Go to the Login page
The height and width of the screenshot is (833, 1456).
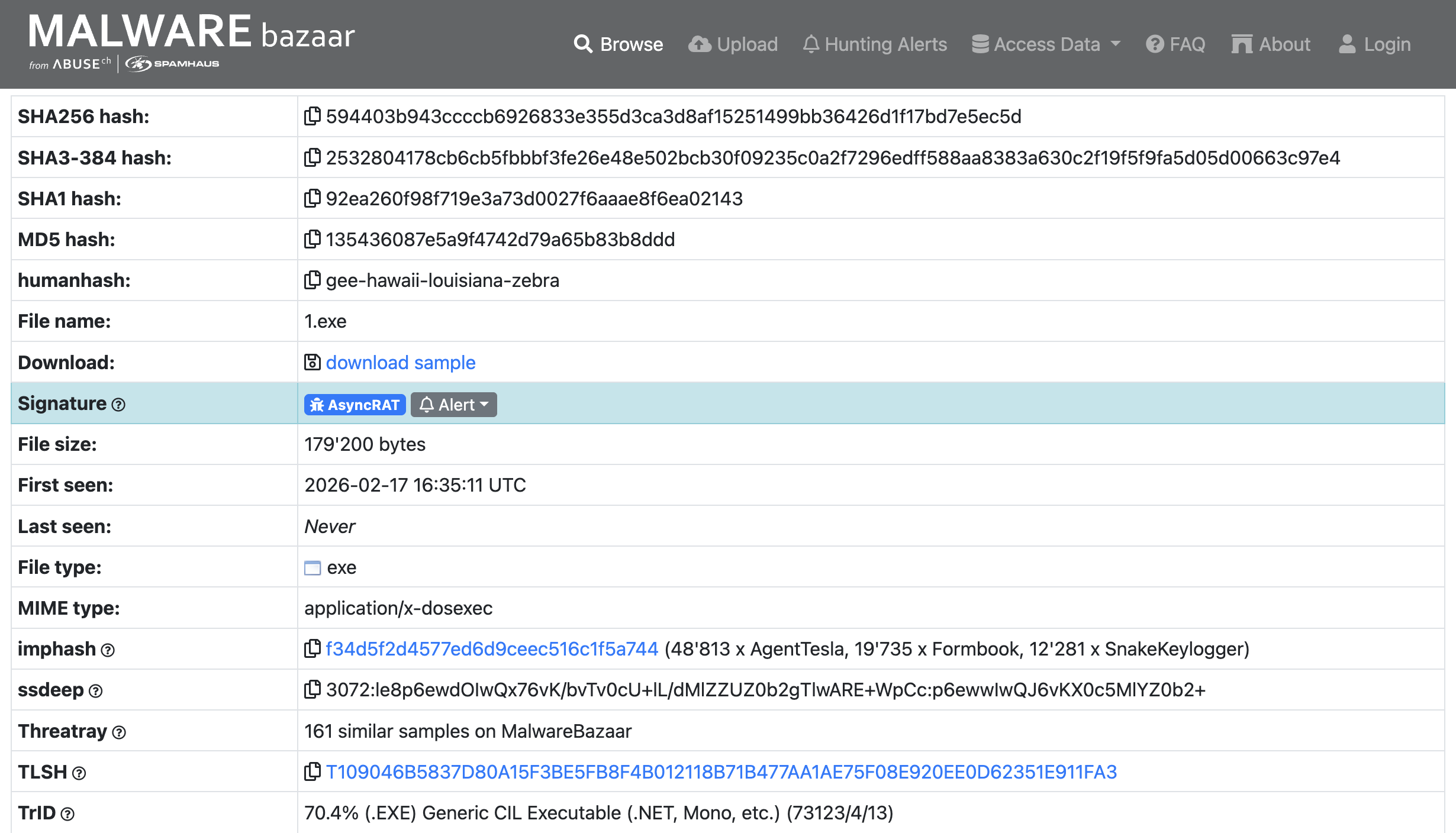(1374, 44)
